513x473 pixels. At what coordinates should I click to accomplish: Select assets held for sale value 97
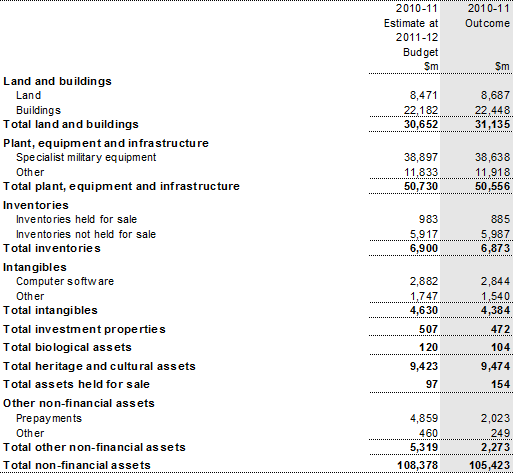(431, 384)
